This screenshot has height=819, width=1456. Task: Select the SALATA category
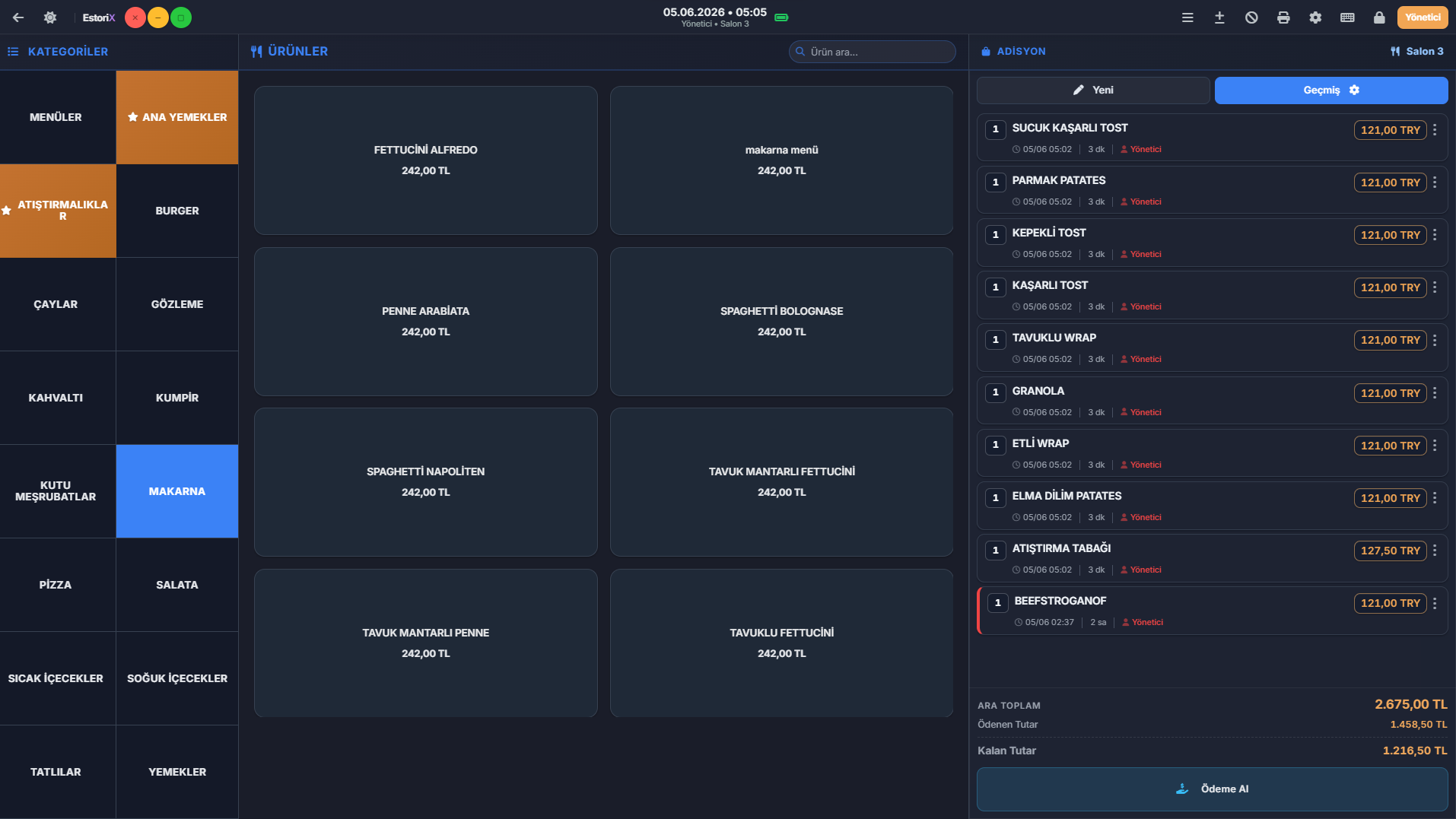[177, 585]
